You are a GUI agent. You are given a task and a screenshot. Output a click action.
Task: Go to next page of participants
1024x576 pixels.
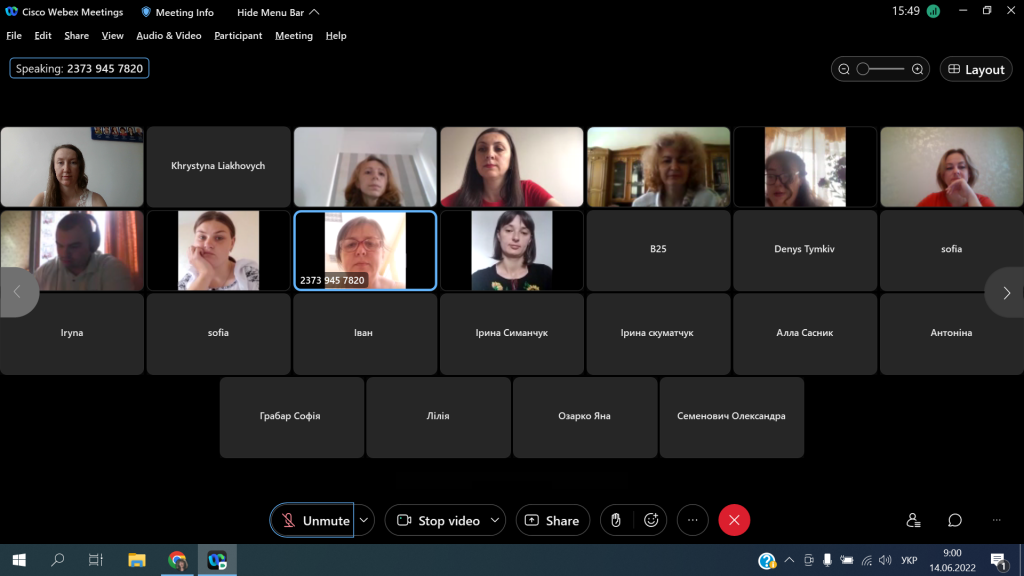[1006, 292]
